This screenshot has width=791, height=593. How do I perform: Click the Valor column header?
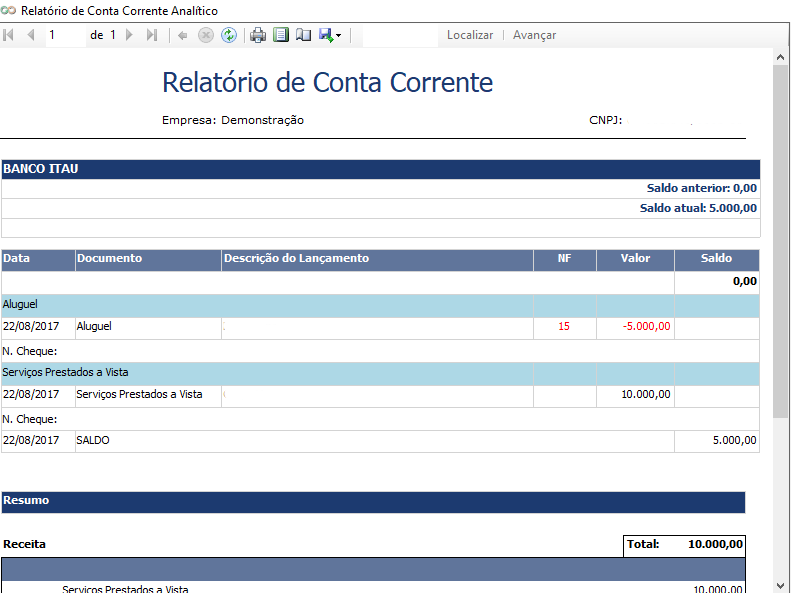[635, 260]
